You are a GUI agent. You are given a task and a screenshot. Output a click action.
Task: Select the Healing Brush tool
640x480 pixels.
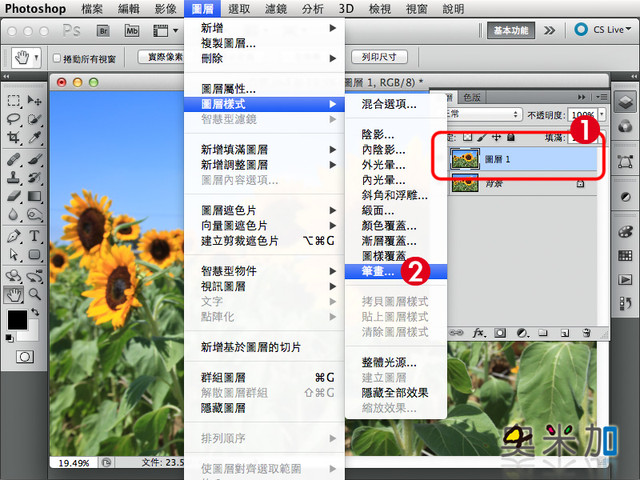coord(13,159)
